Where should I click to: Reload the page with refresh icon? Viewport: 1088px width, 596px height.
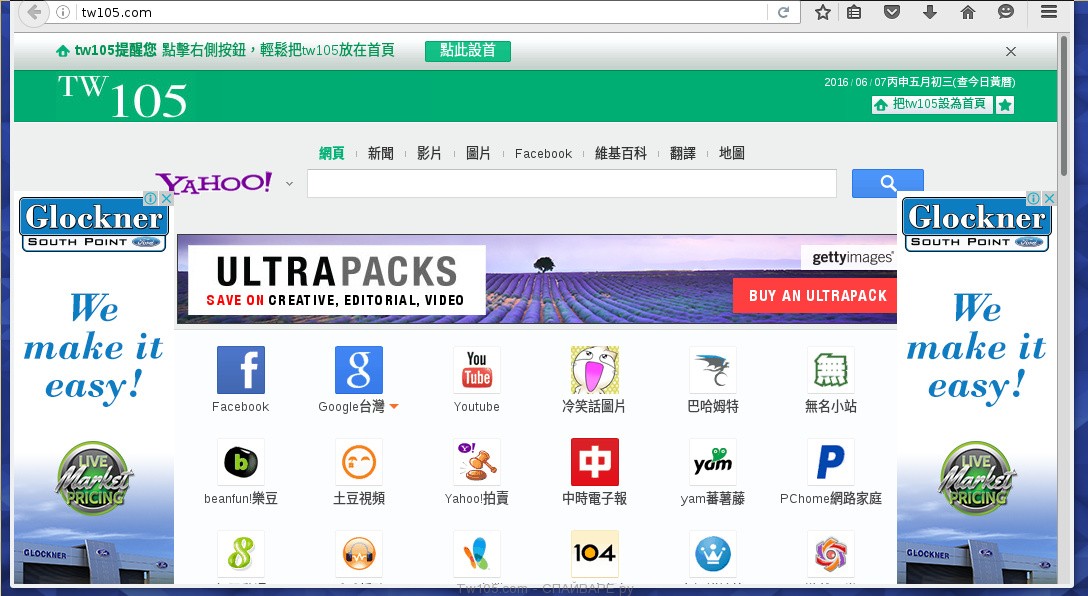pos(783,12)
